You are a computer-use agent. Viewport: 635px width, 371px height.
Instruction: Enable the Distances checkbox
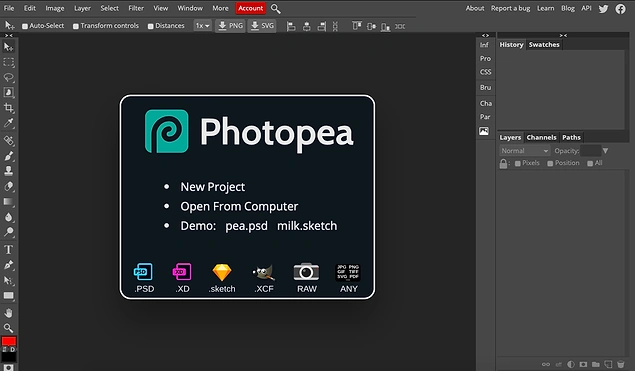[x=150, y=26]
